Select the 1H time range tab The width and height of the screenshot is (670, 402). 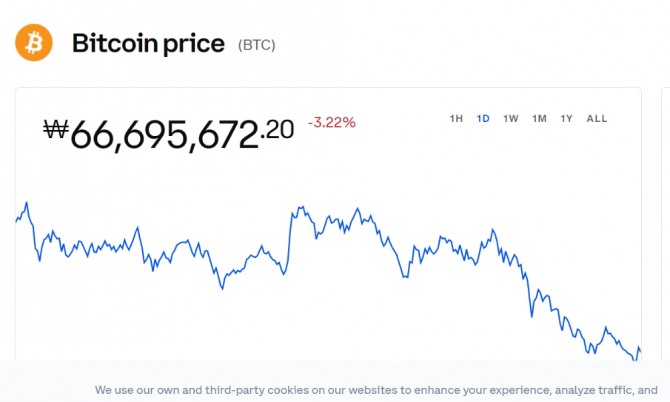coord(456,119)
